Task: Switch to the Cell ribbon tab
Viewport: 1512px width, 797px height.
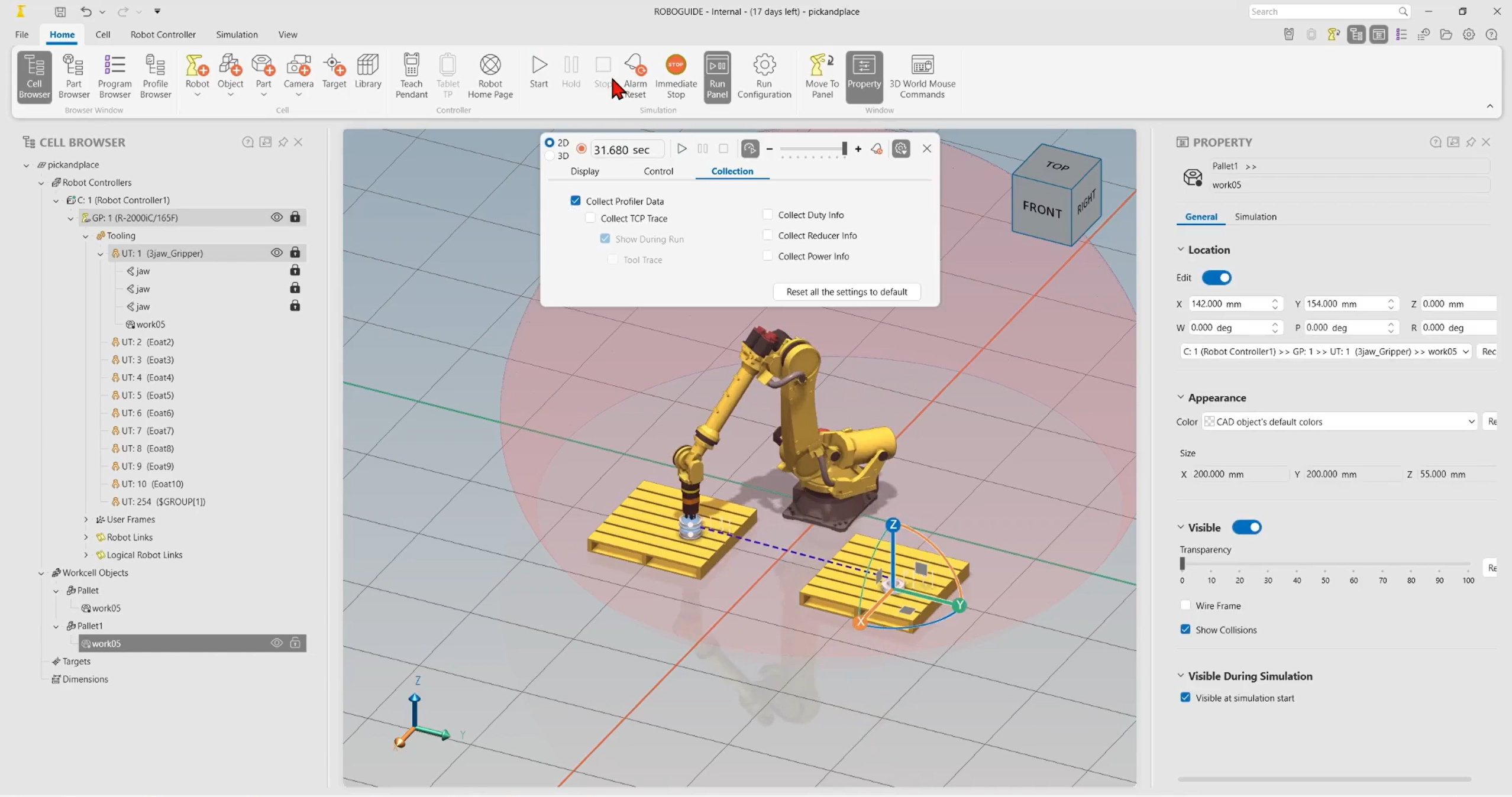Action: [103, 34]
